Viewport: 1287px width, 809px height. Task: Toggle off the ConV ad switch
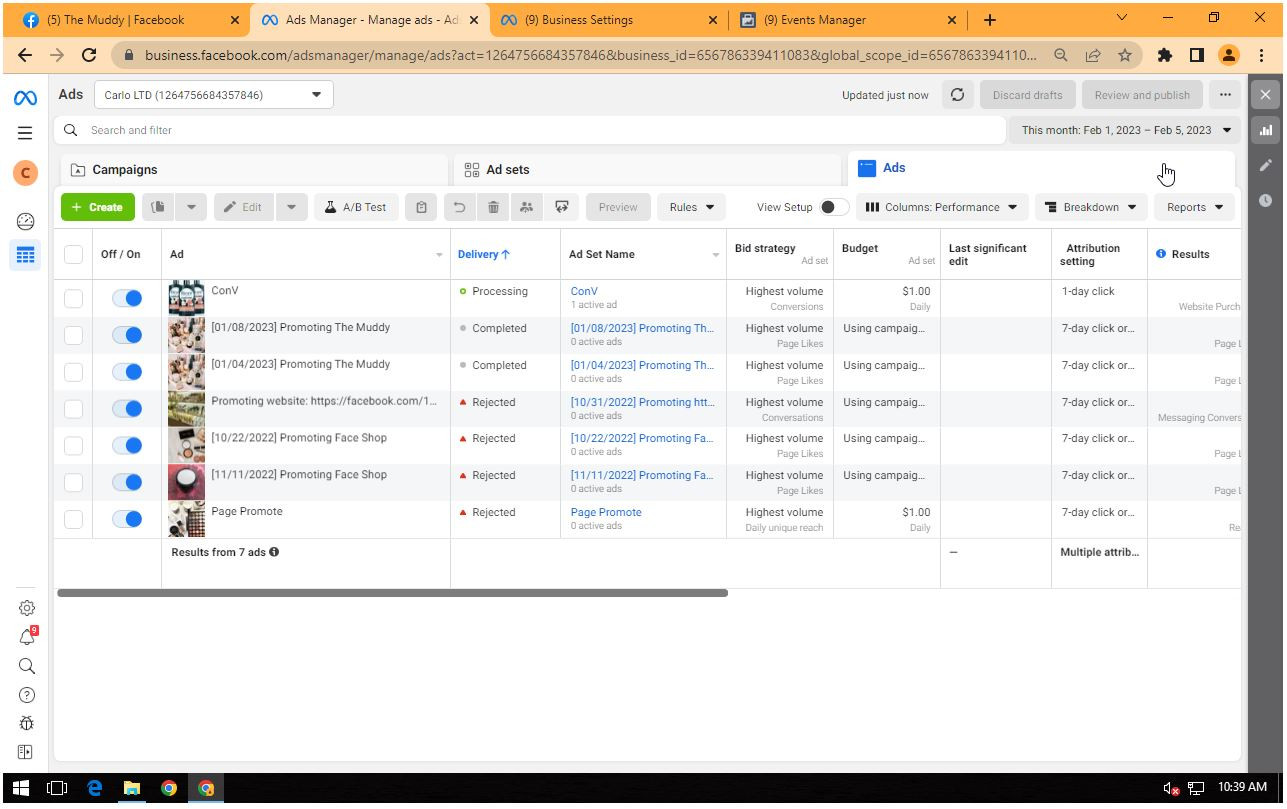(x=127, y=298)
